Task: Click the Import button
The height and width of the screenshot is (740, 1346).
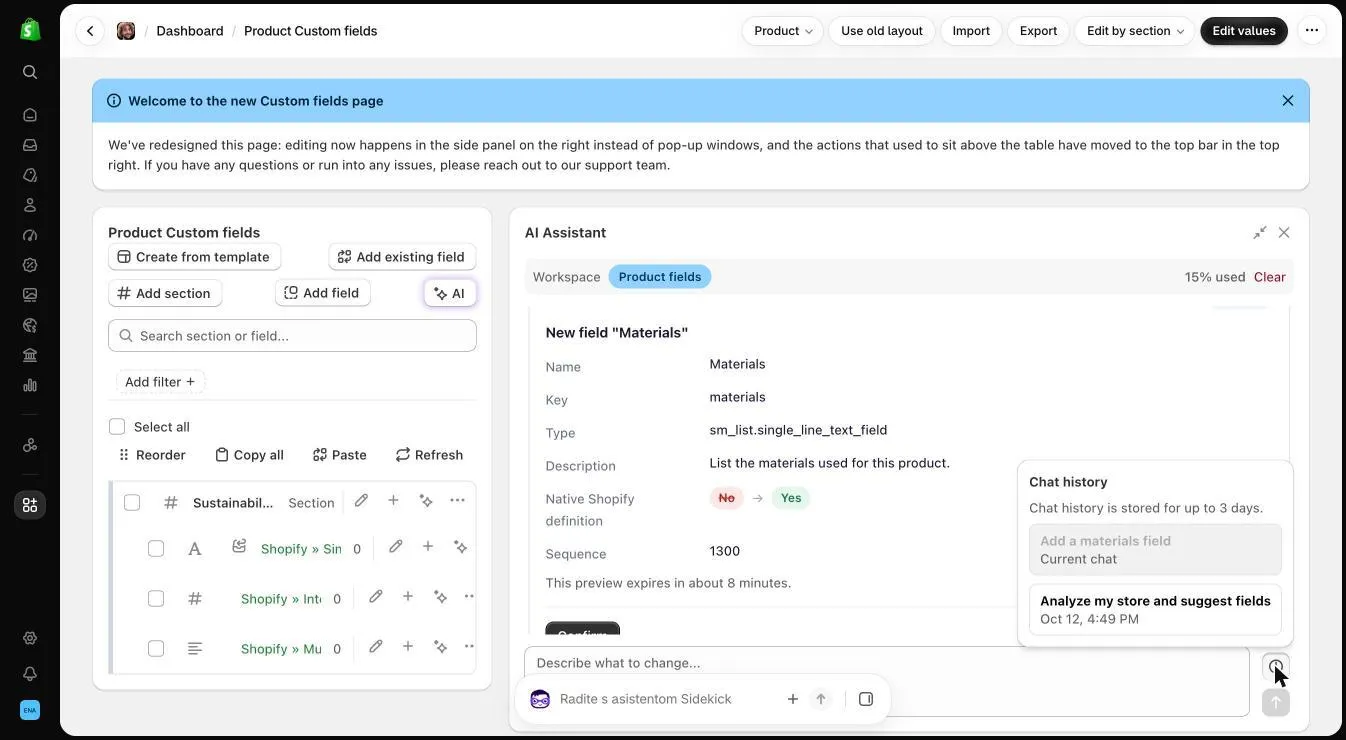Action: (x=971, y=31)
